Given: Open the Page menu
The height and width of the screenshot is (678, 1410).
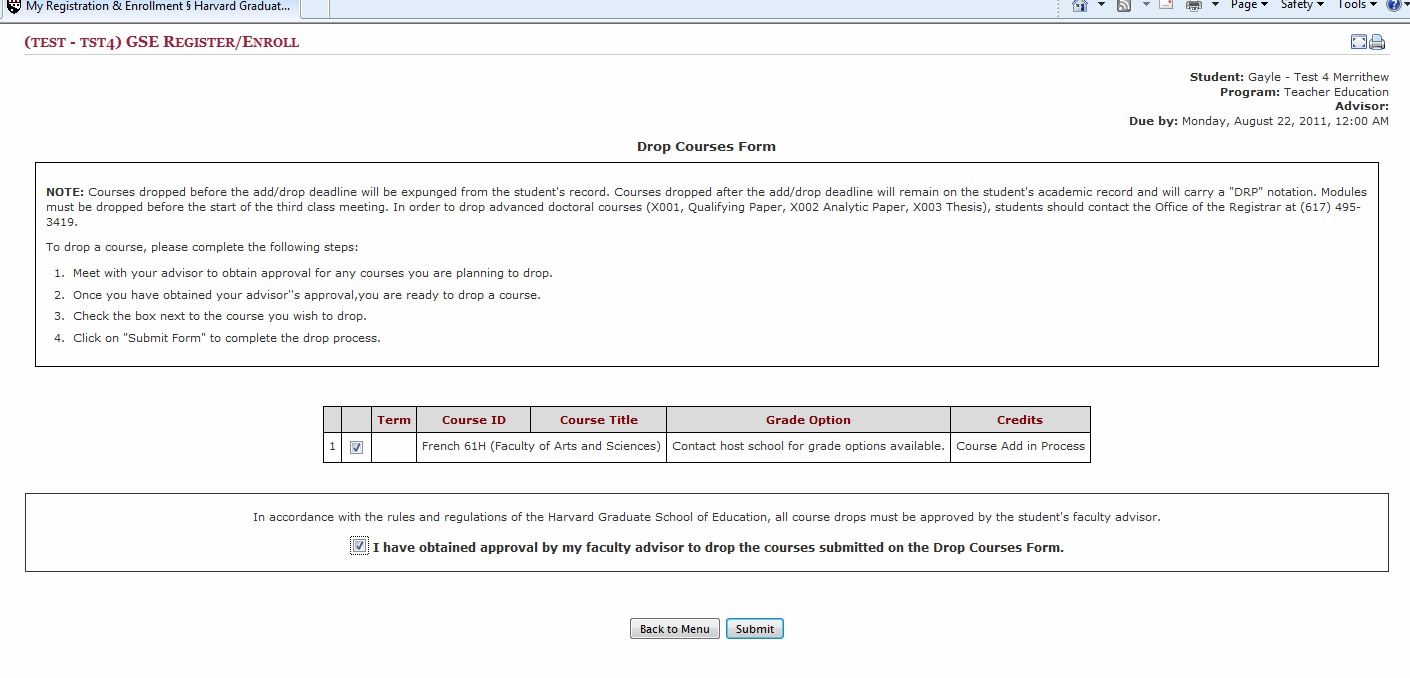Looking at the screenshot, I should [1249, 5].
